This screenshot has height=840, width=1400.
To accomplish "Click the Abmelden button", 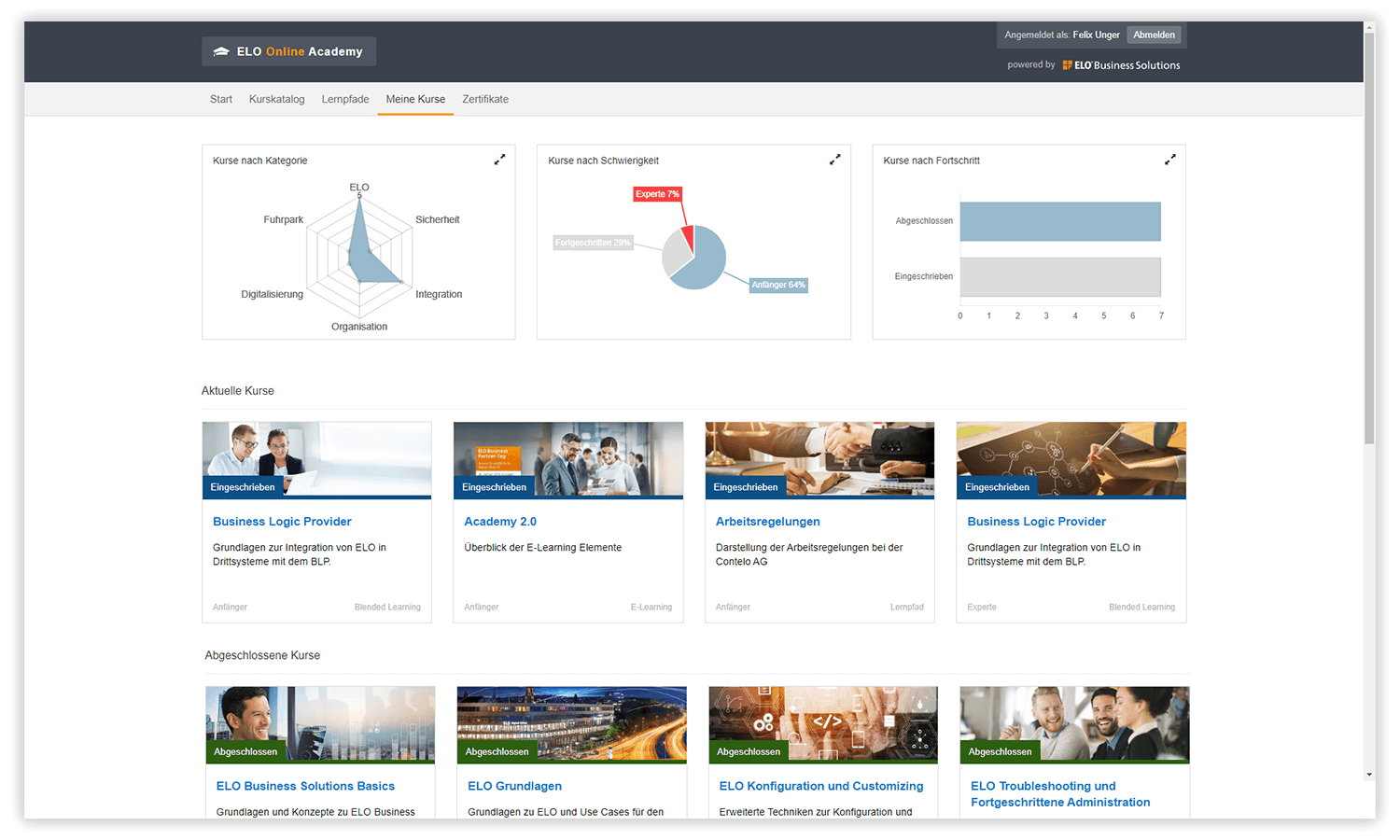I will tap(1154, 35).
